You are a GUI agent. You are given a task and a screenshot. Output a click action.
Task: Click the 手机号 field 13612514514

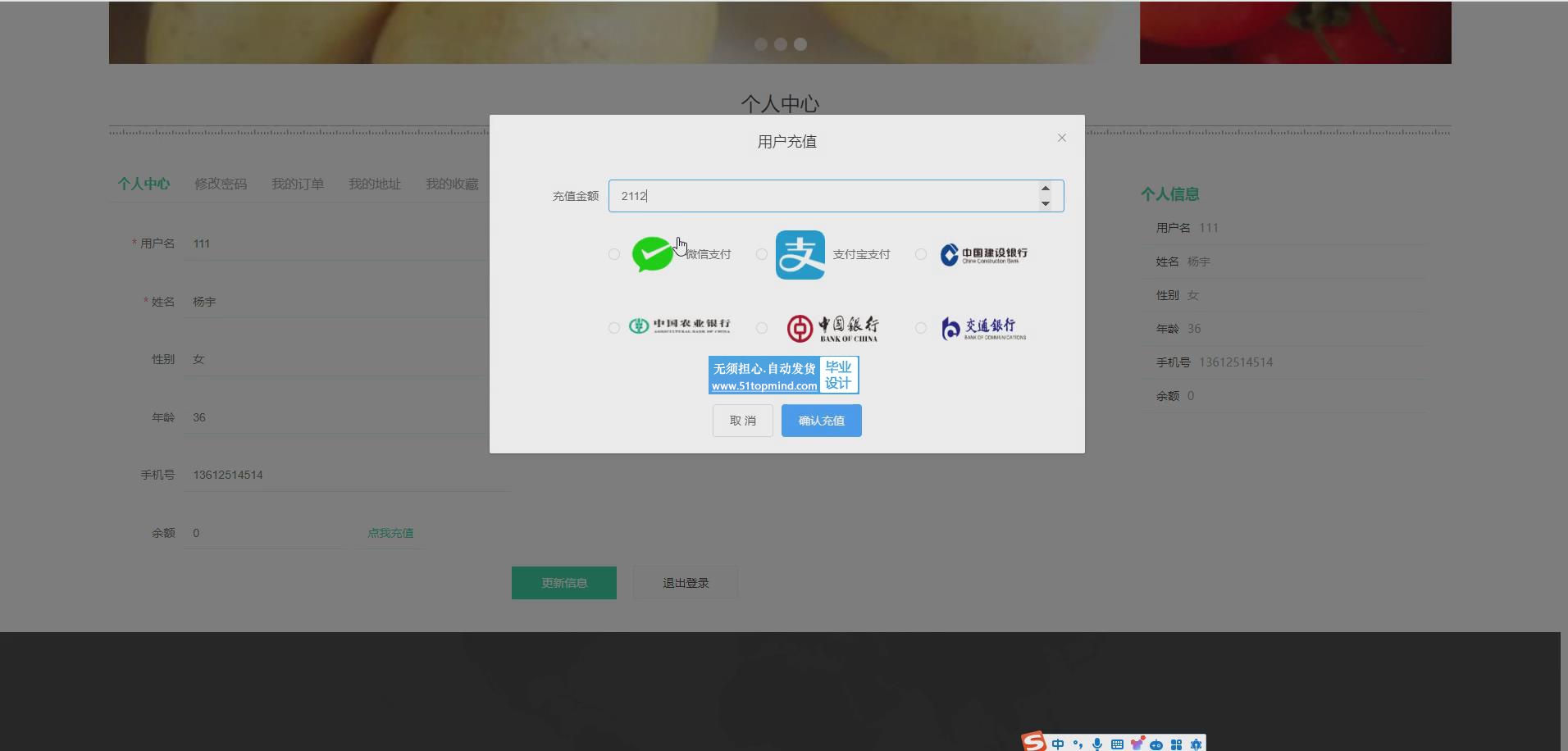pyautogui.click(x=347, y=475)
